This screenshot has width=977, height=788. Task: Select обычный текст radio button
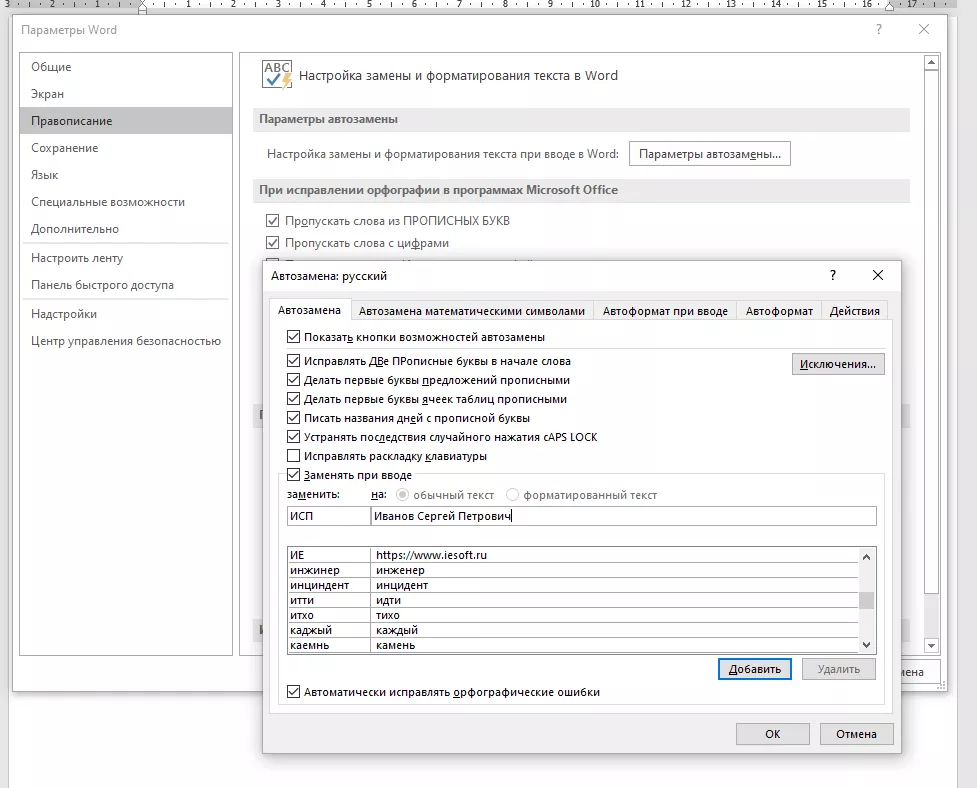pyautogui.click(x=403, y=495)
